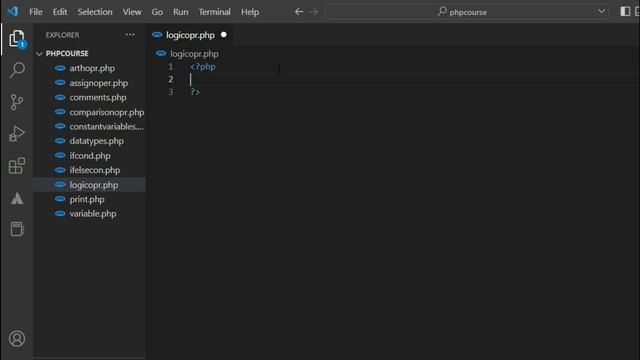Open the notebook icon in activity bar
Viewport: 640px width, 360px height.
click(x=17, y=229)
